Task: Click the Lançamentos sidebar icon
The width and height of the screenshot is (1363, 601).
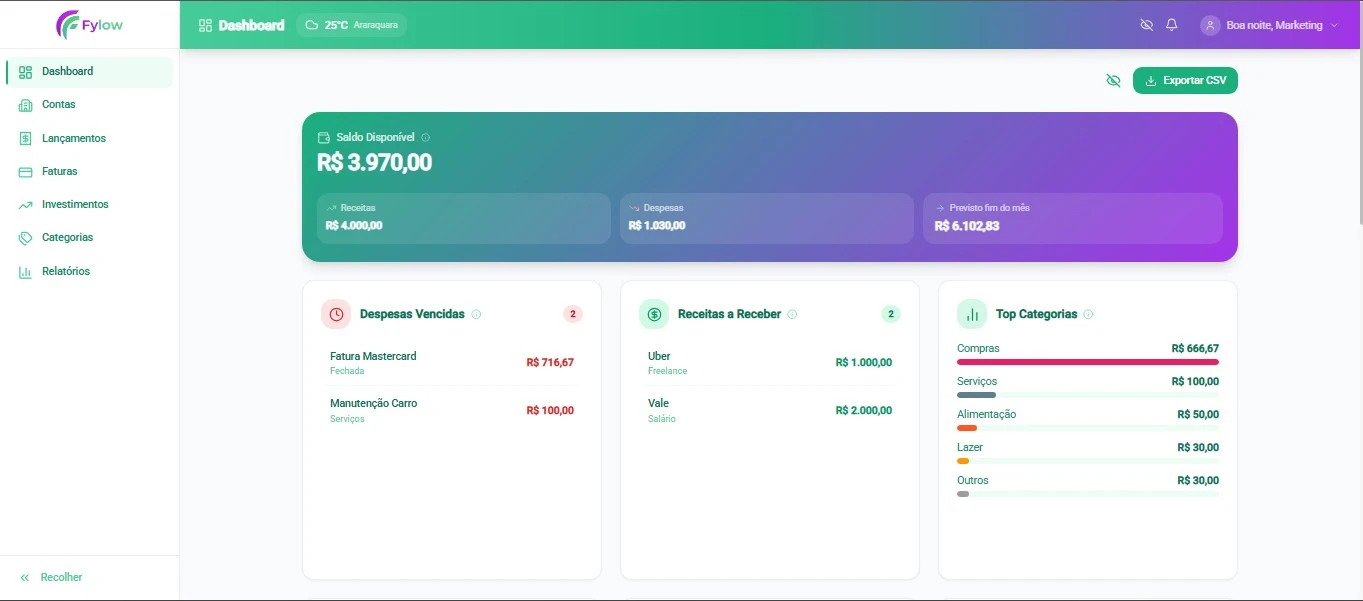Action: (x=24, y=138)
